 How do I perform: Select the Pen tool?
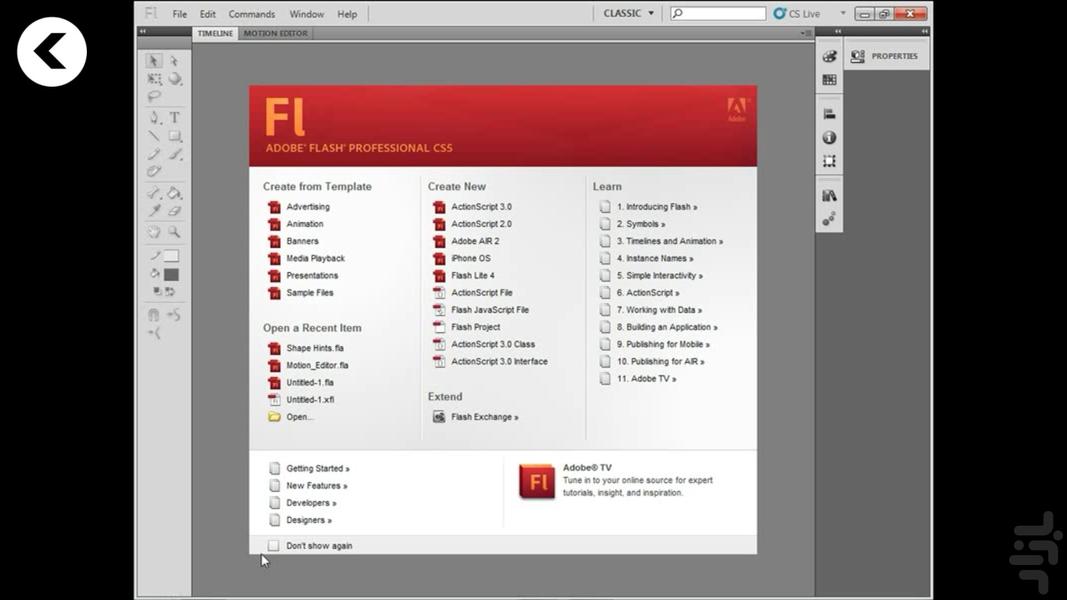(x=154, y=117)
